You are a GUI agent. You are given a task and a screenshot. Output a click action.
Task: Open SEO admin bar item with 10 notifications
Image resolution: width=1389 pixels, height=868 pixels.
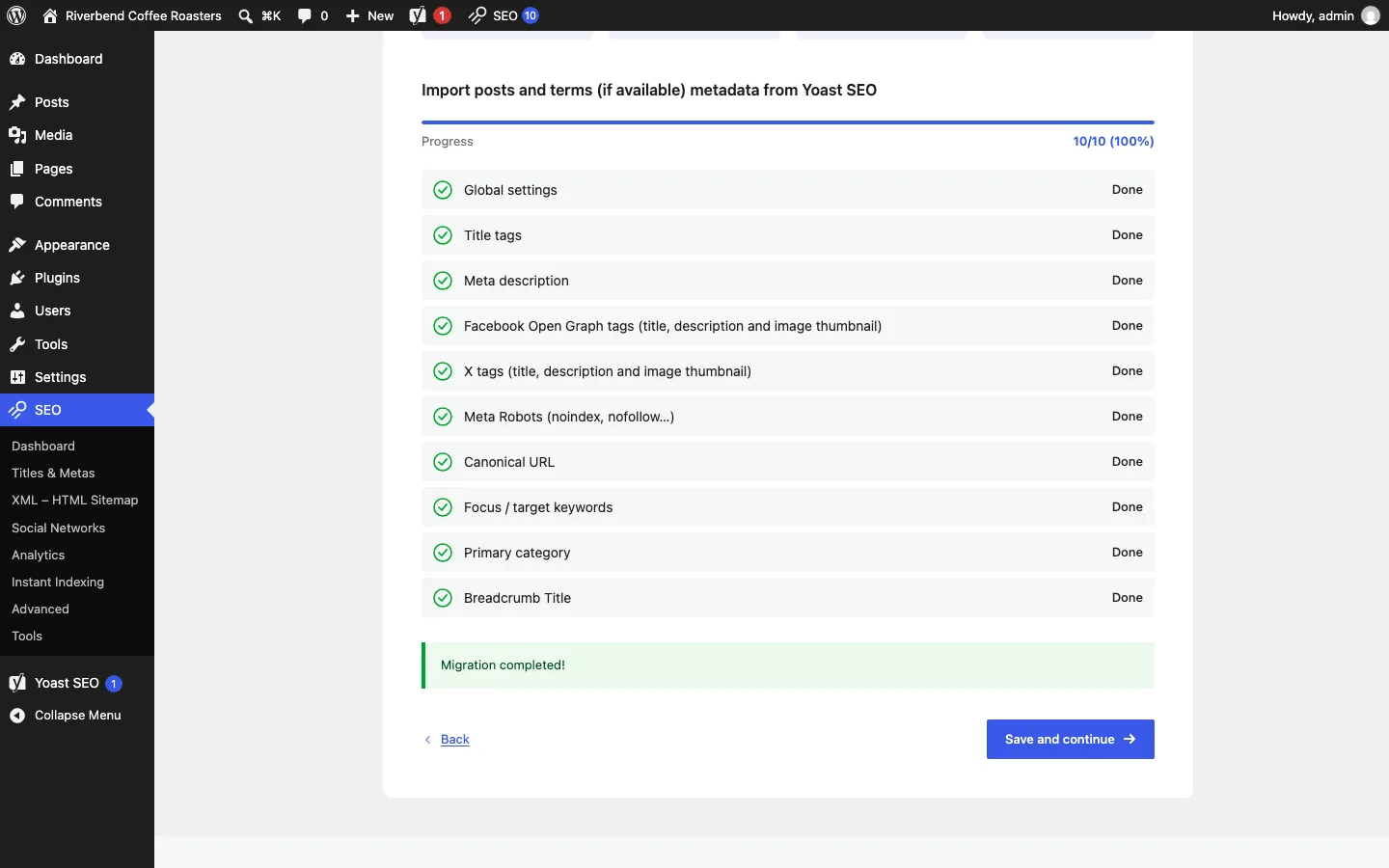pyautogui.click(x=504, y=15)
